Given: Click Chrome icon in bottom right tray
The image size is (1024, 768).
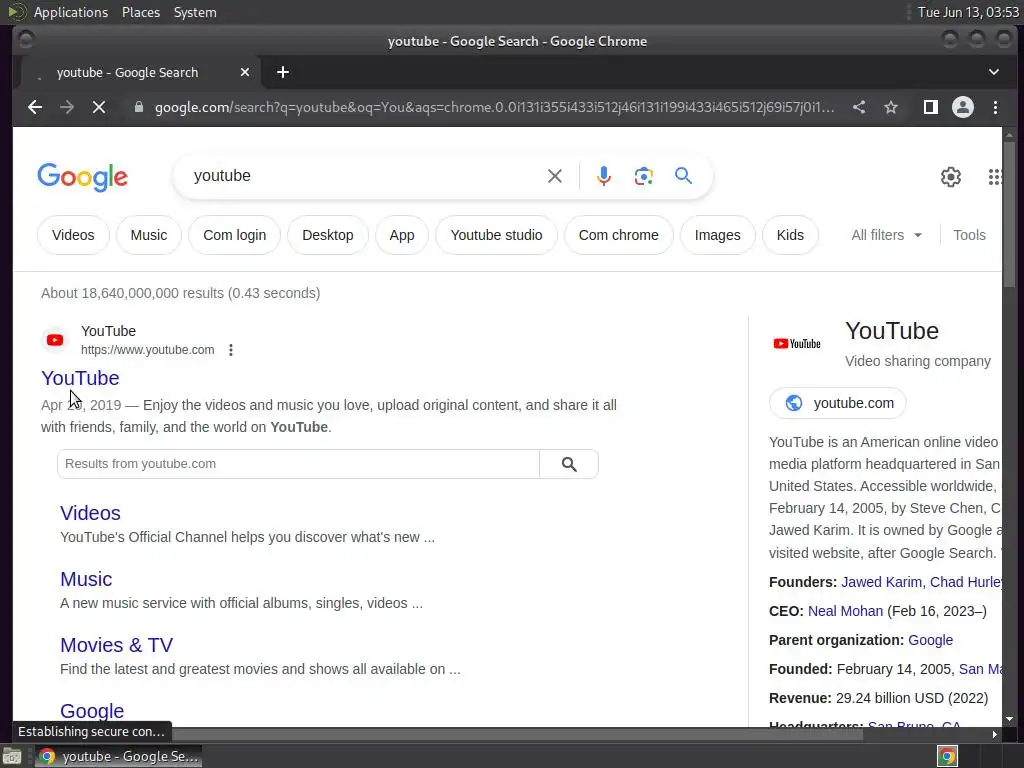Looking at the screenshot, I should [947, 756].
